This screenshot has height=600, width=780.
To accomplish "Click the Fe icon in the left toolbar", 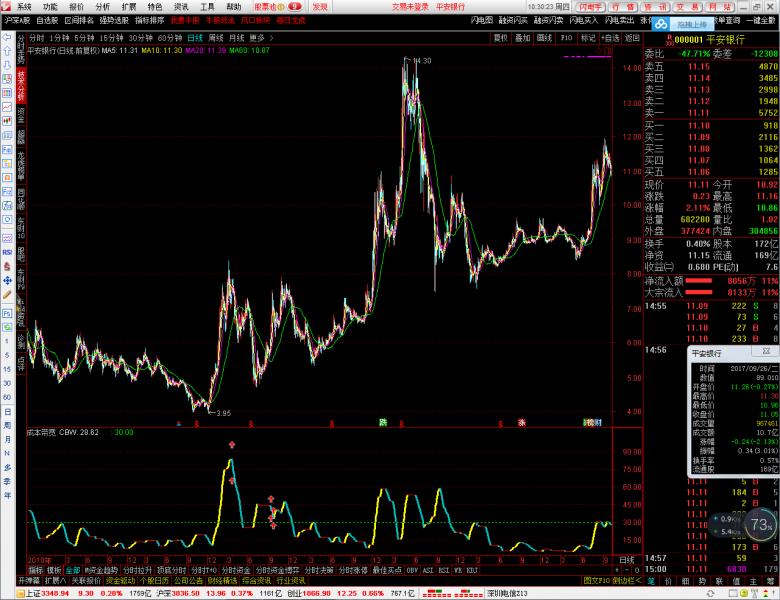I will [x=7, y=149].
